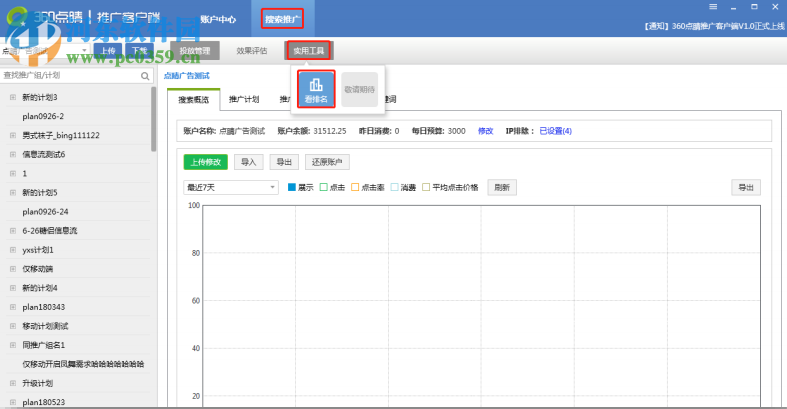Select plan180523 in the tree
Viewport: 787px width, 409px height.
tap(44, 402)
